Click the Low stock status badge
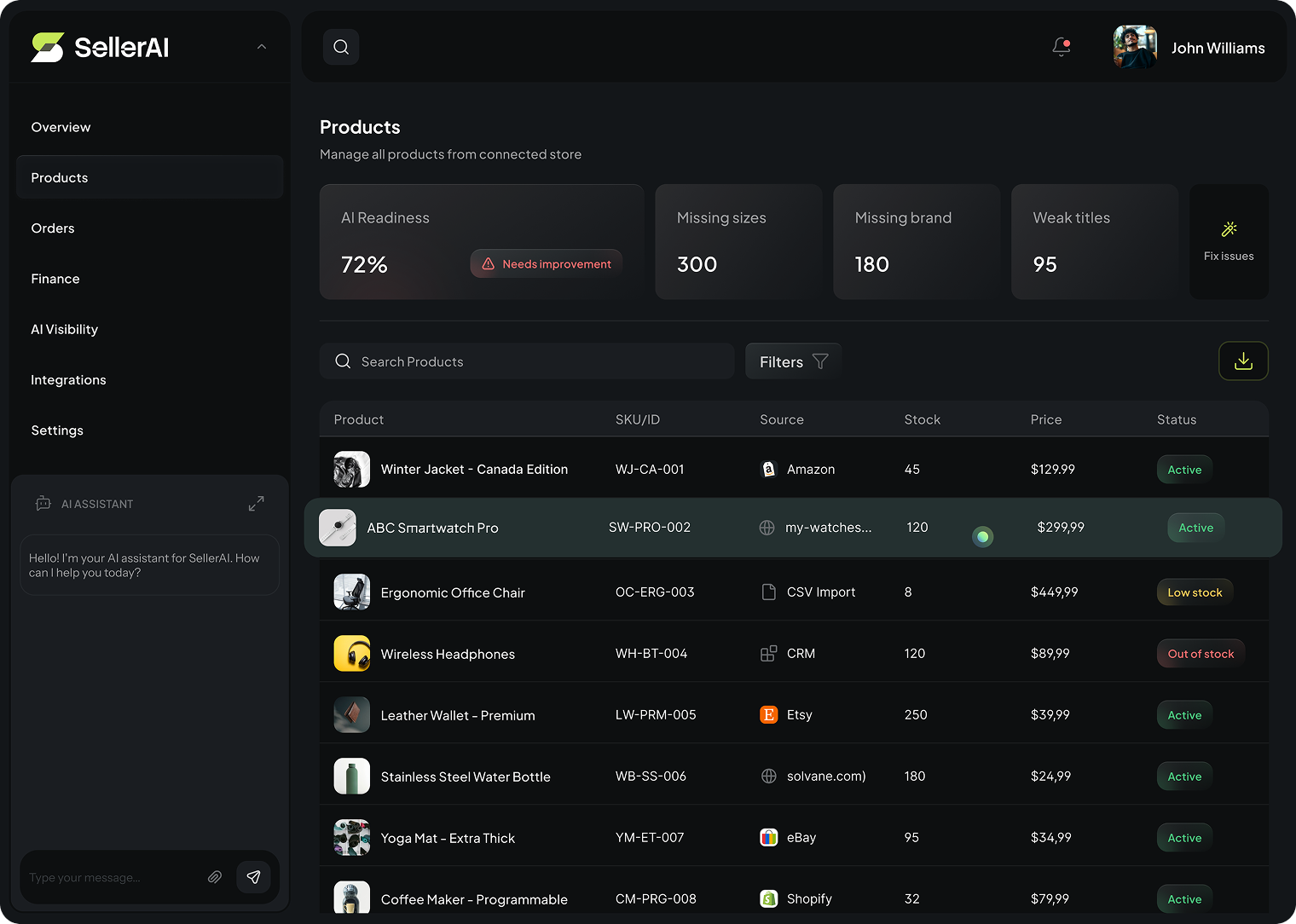Viewport: 1296px width, 924px height. (x=1195, y=592)
